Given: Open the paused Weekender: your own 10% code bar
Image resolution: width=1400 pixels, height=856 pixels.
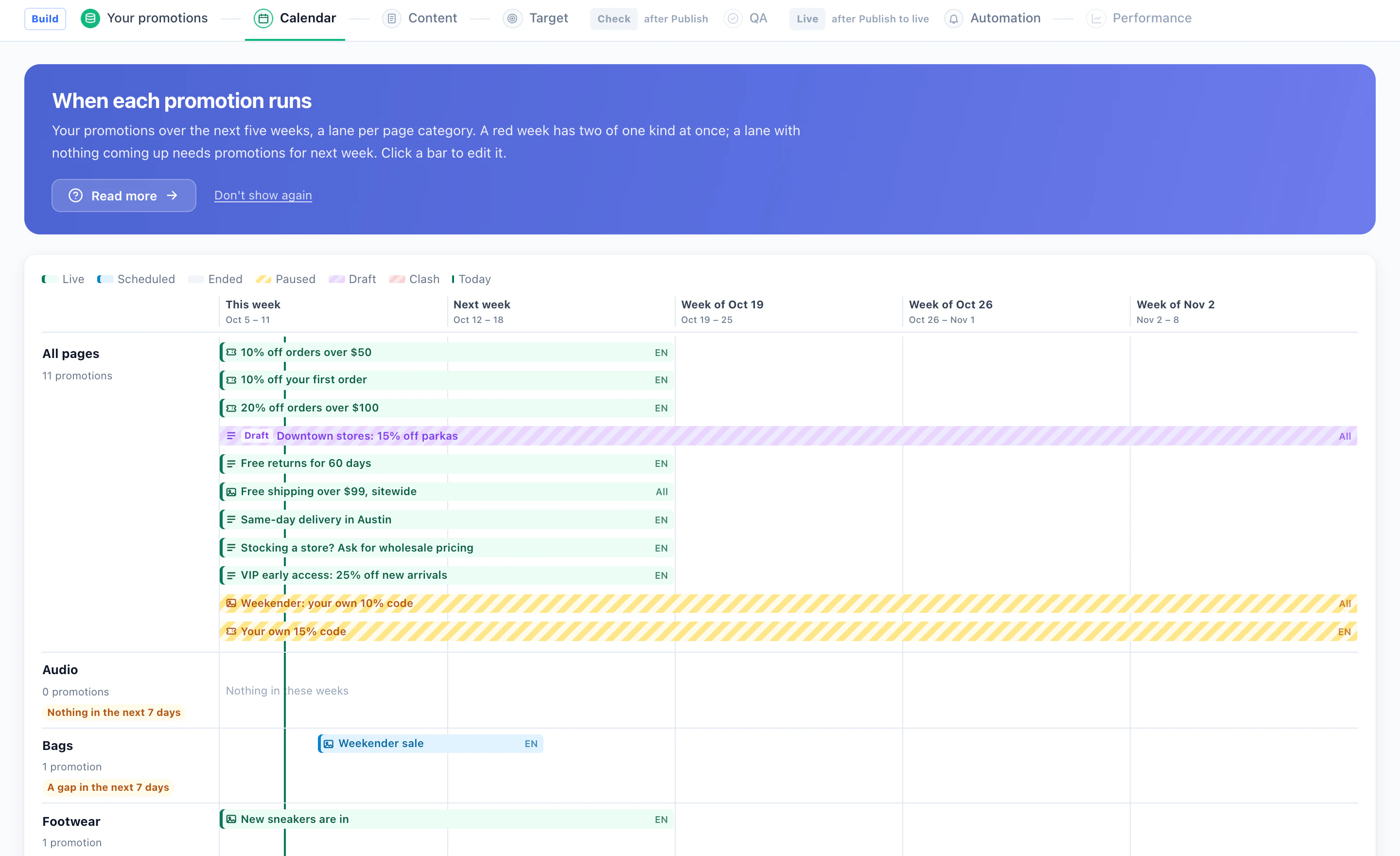Looking at the screenshot, I should pyautogui.click(x=788, y=603).
